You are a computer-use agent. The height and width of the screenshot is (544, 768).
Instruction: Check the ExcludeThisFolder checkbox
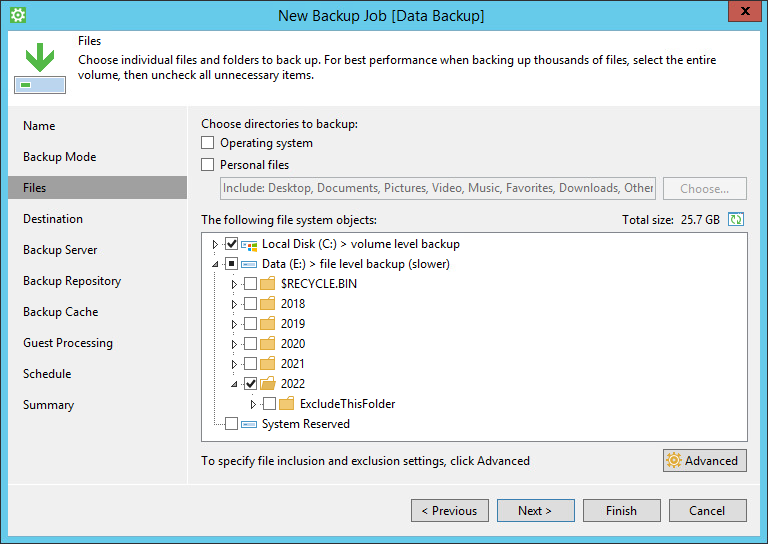[269, 403]
